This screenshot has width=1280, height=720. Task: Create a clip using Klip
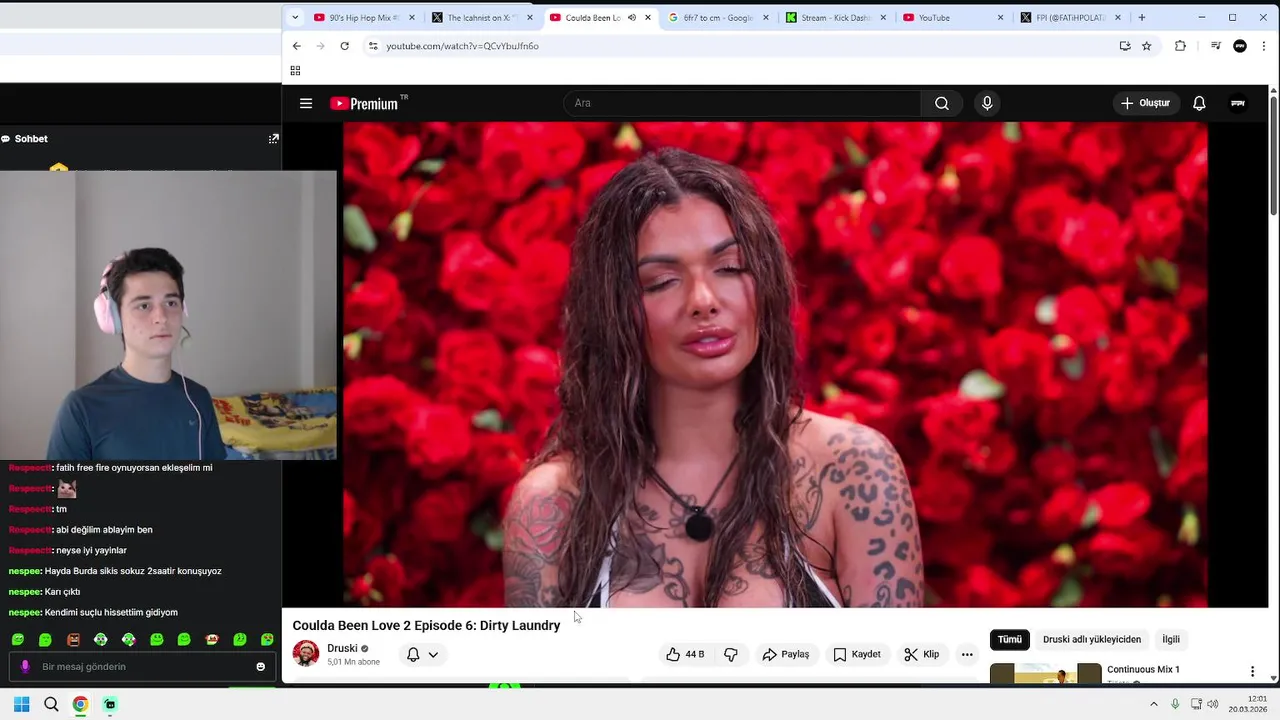(922, 654)
